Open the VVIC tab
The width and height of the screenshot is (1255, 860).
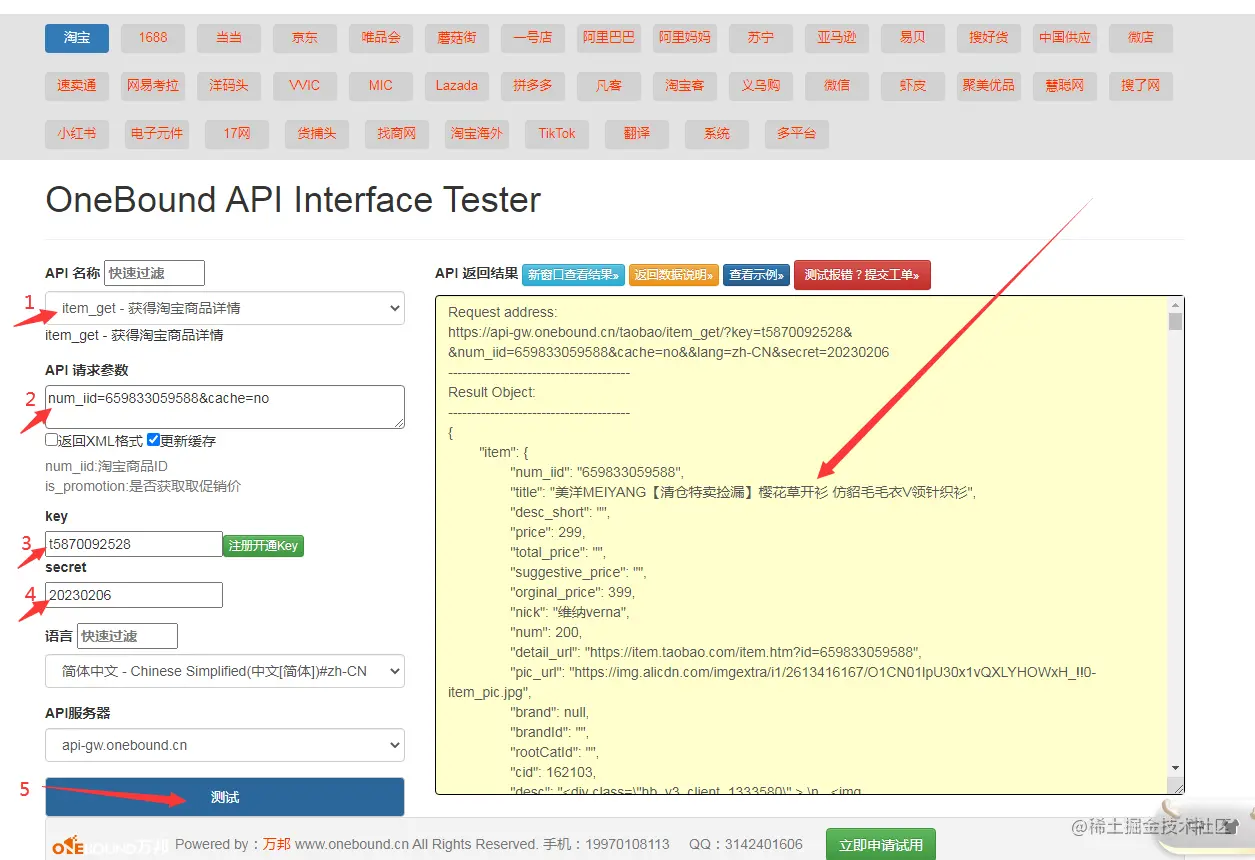click(305, 86)
